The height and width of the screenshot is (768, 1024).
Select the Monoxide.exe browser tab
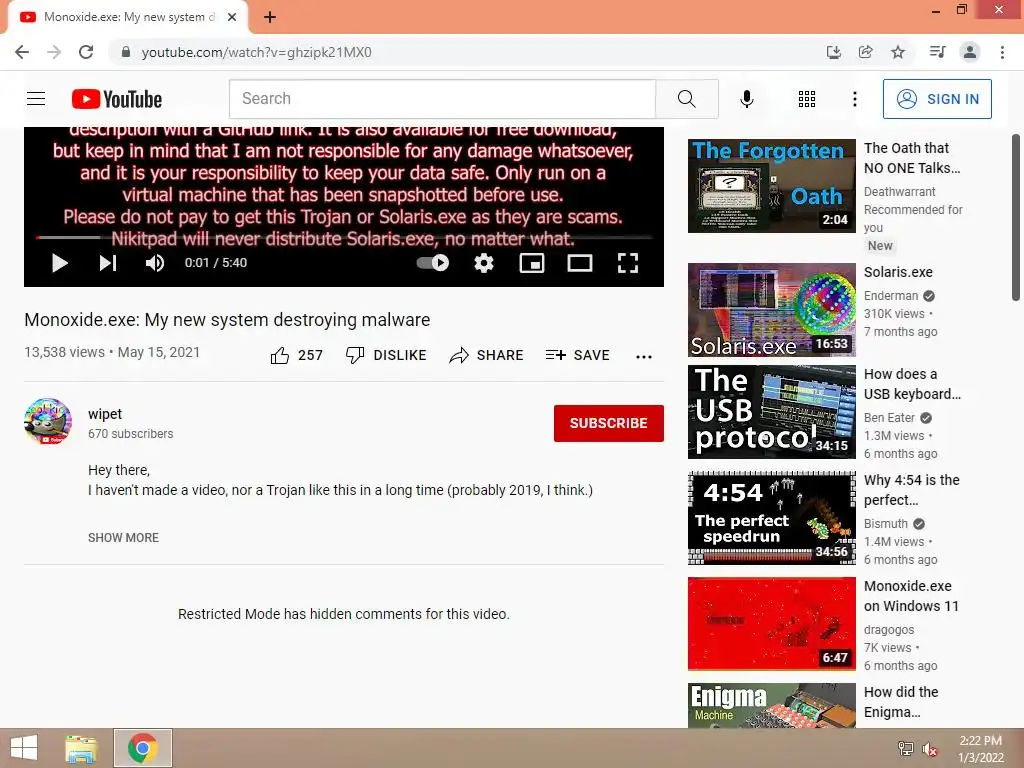click(129, 17)
